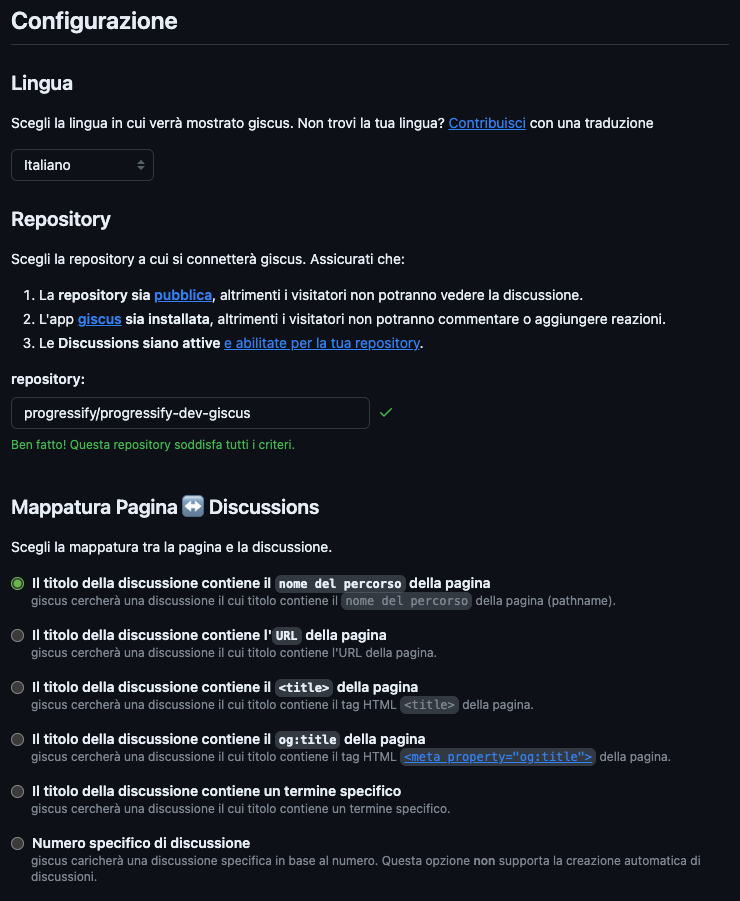
Task: Open the meta property og:title code link
Action: pos(498,757)
